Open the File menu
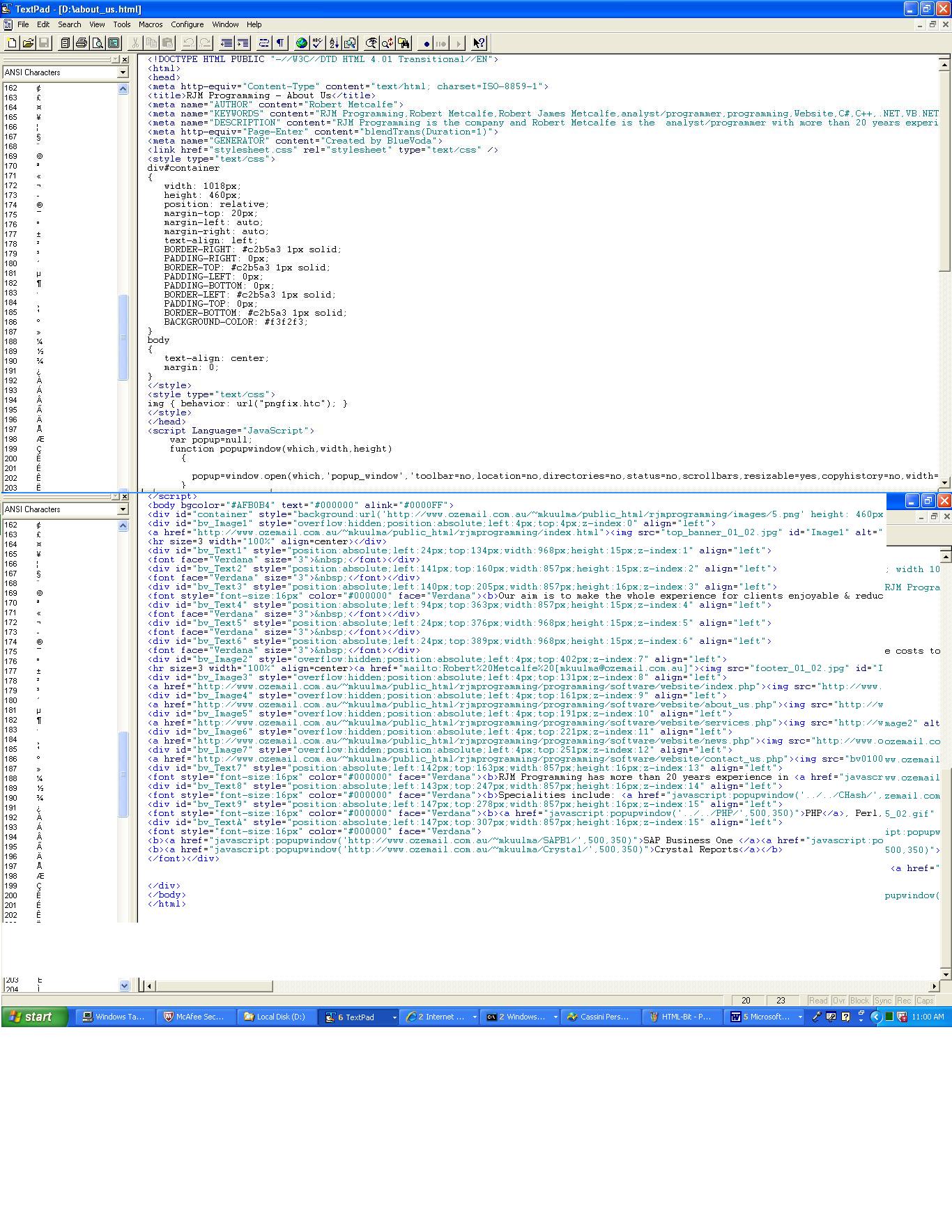 click(x=23, y=24)
